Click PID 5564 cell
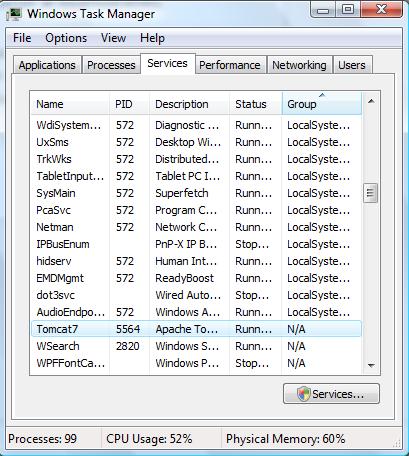This screenshot has height=456, width=409. coord(128,329)
